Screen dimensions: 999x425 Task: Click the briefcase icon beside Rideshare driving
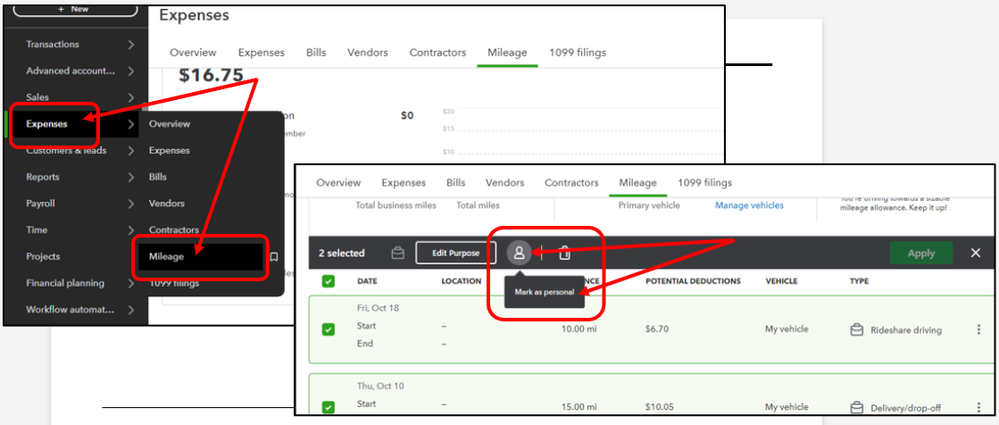pyautogui.click(x=857, y=329)
